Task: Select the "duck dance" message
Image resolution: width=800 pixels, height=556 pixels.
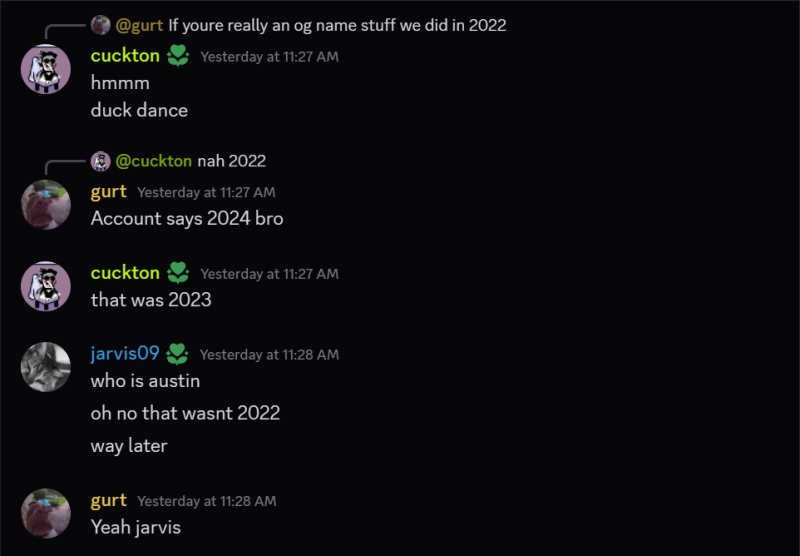Action: pyautogui.click(x=139, y=110)
